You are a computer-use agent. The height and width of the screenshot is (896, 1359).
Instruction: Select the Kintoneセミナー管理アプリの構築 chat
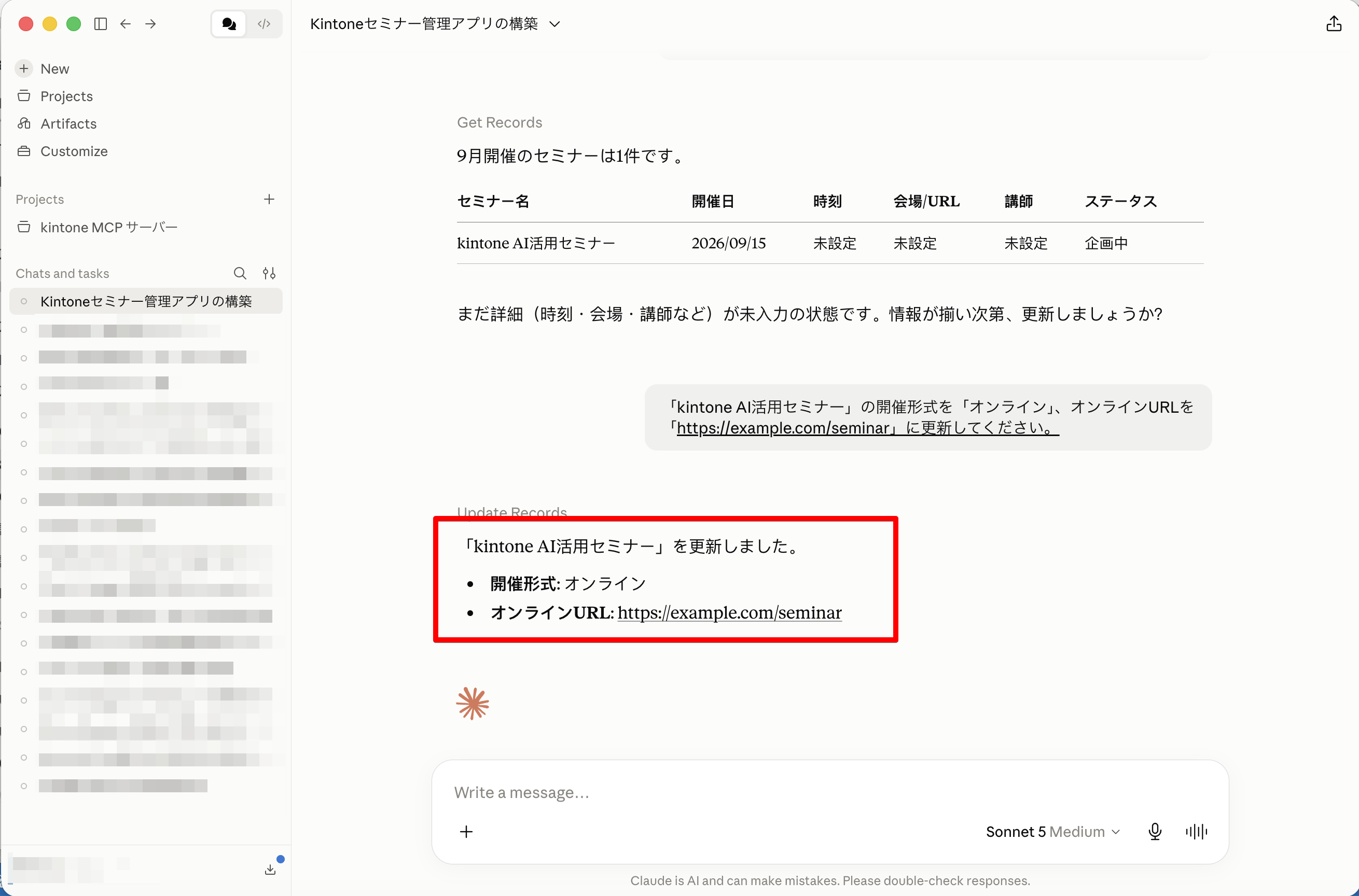[x=146, y=301]
